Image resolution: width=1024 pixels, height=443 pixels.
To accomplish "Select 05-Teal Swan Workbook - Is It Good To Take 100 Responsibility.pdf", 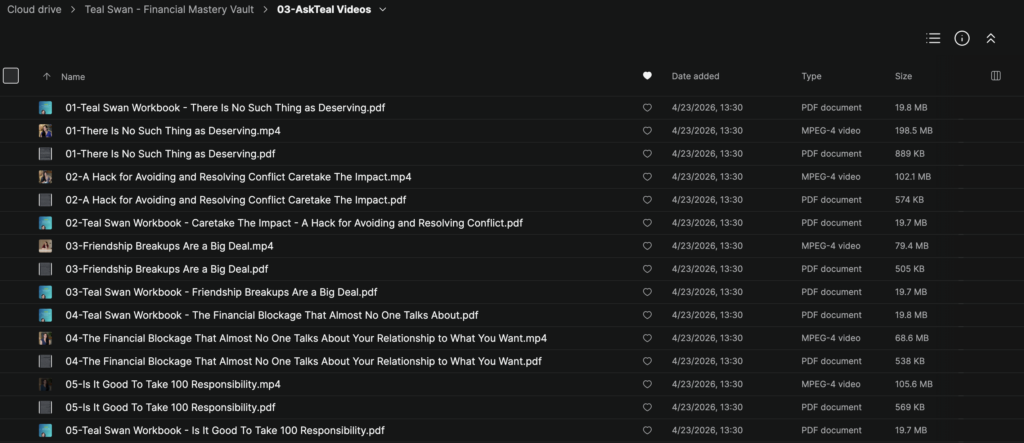I will coord(225,431).
